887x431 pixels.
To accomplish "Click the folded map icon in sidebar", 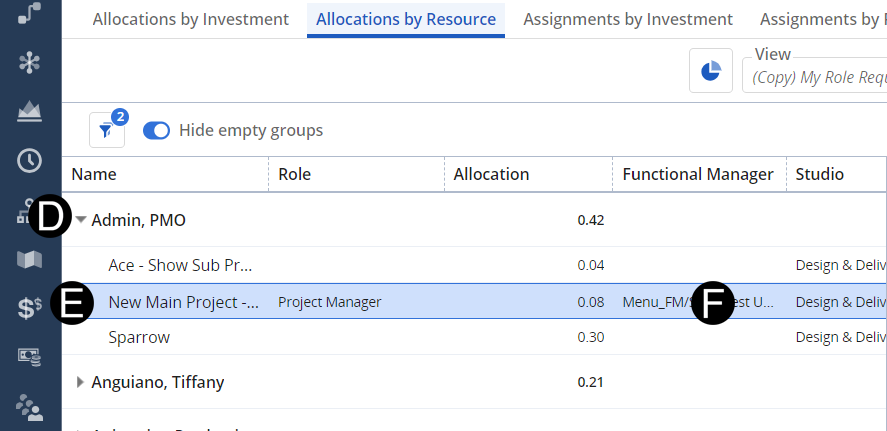I will point(30,259).
